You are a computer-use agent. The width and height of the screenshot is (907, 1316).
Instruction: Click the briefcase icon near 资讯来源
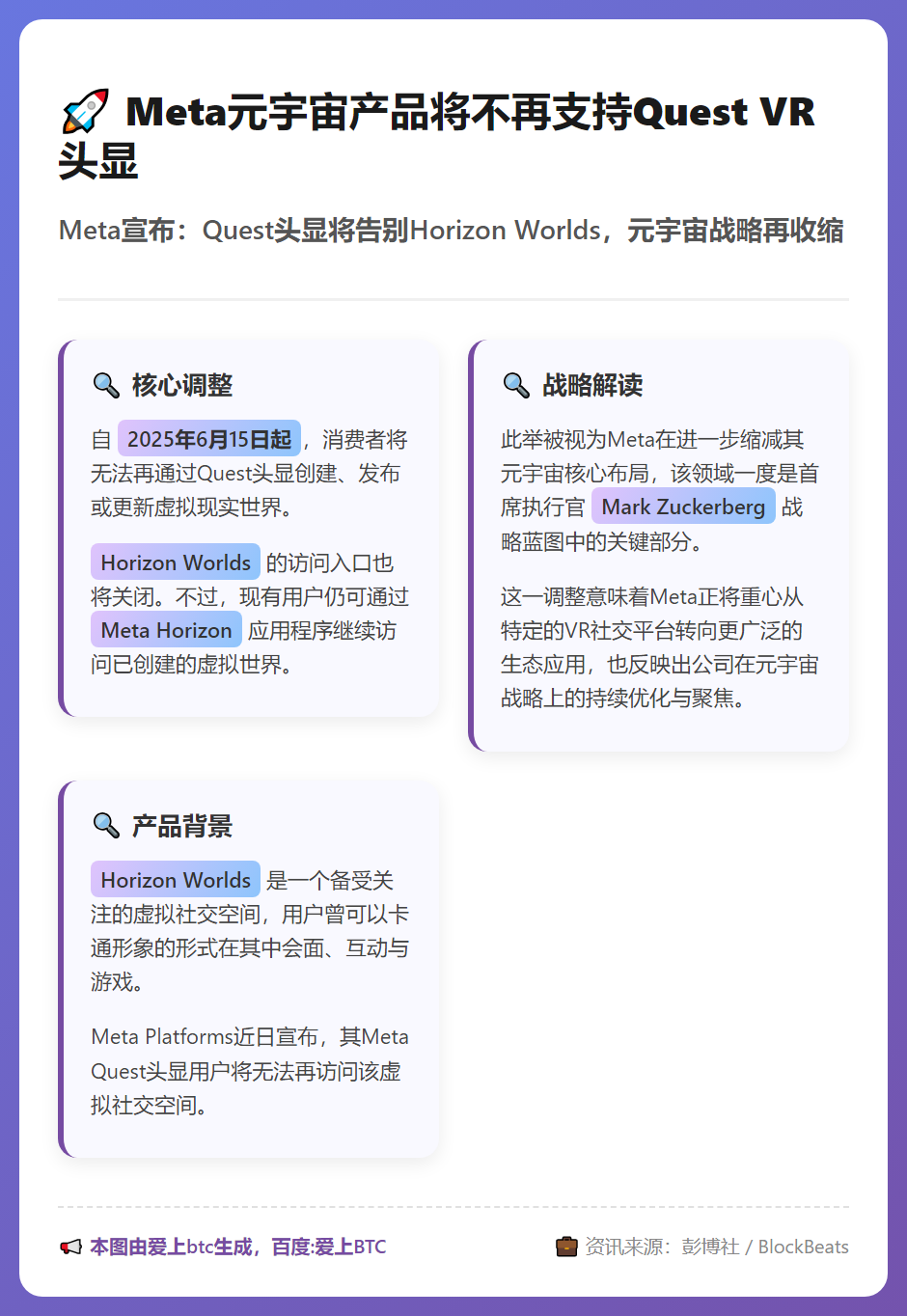(x=566, y=1247)
